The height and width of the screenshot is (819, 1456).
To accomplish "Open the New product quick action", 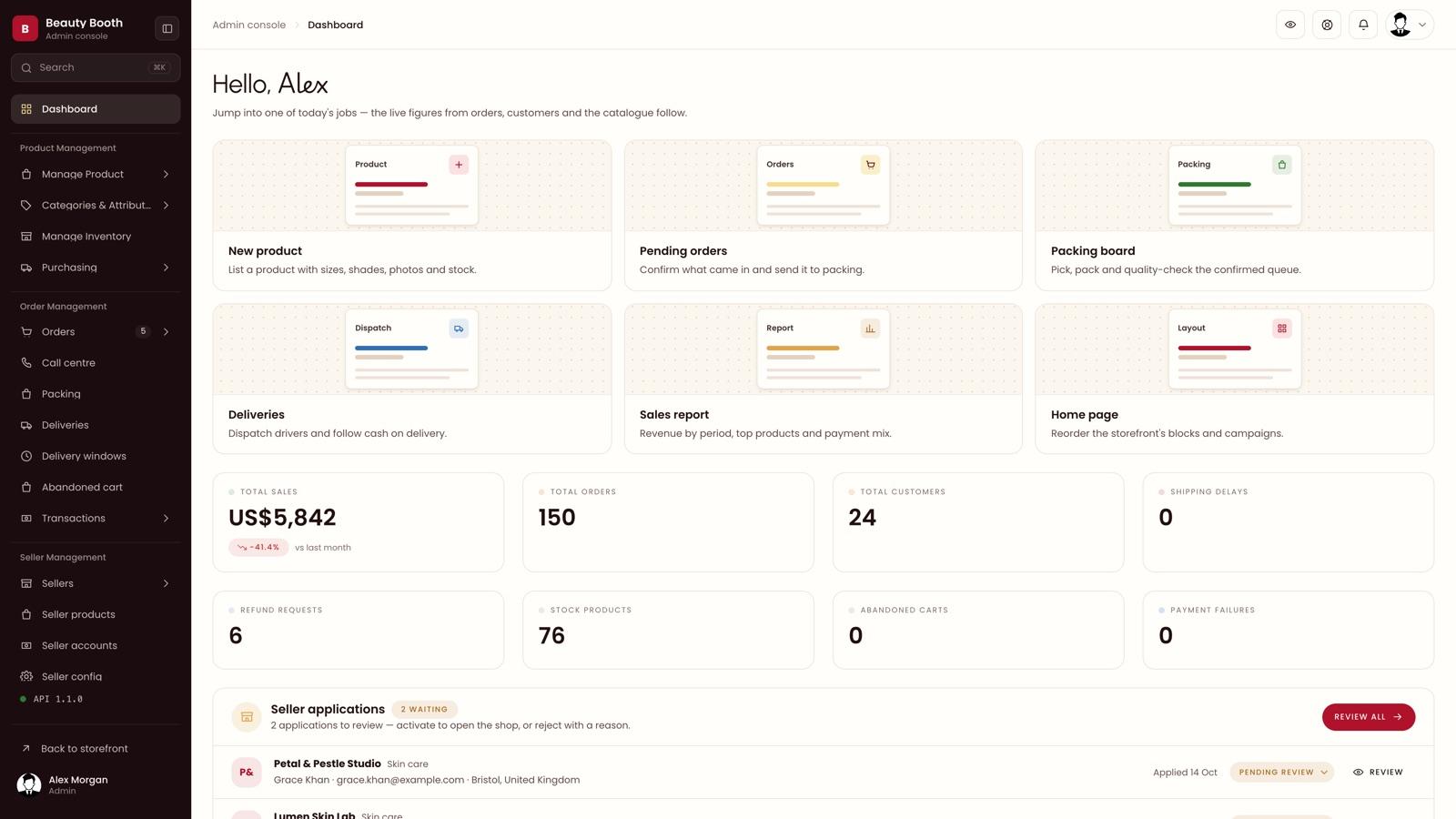I will [x=412, y=216].
